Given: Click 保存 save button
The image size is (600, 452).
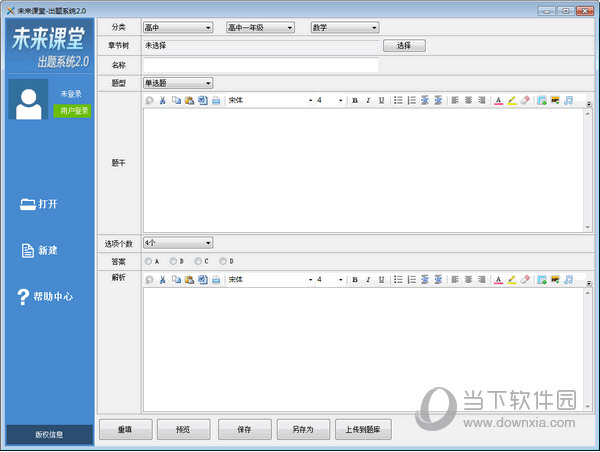Looking at the screenshot, I should [x=245, y=429].
